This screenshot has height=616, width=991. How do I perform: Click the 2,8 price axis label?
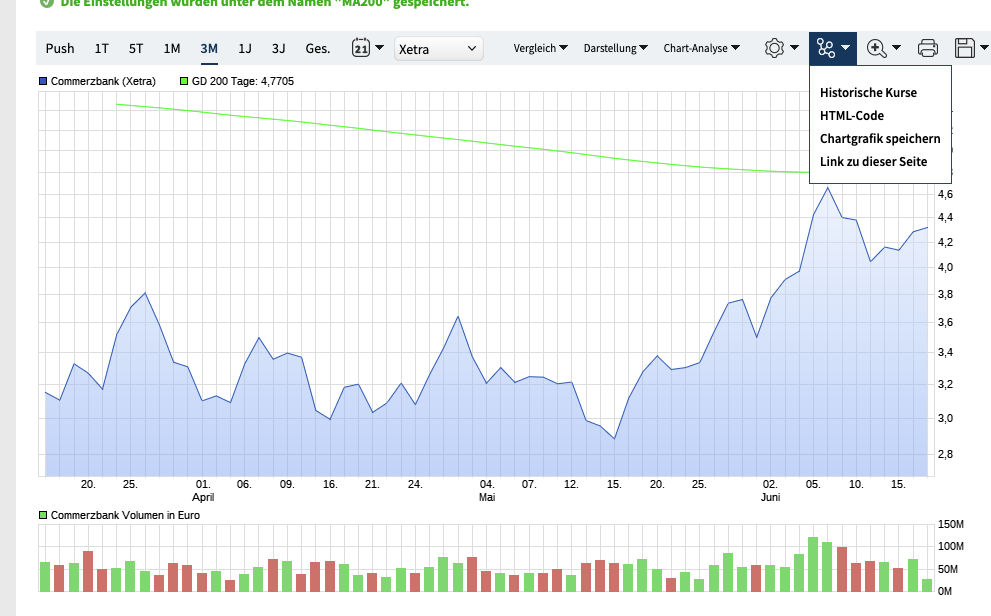pos(945,454)
